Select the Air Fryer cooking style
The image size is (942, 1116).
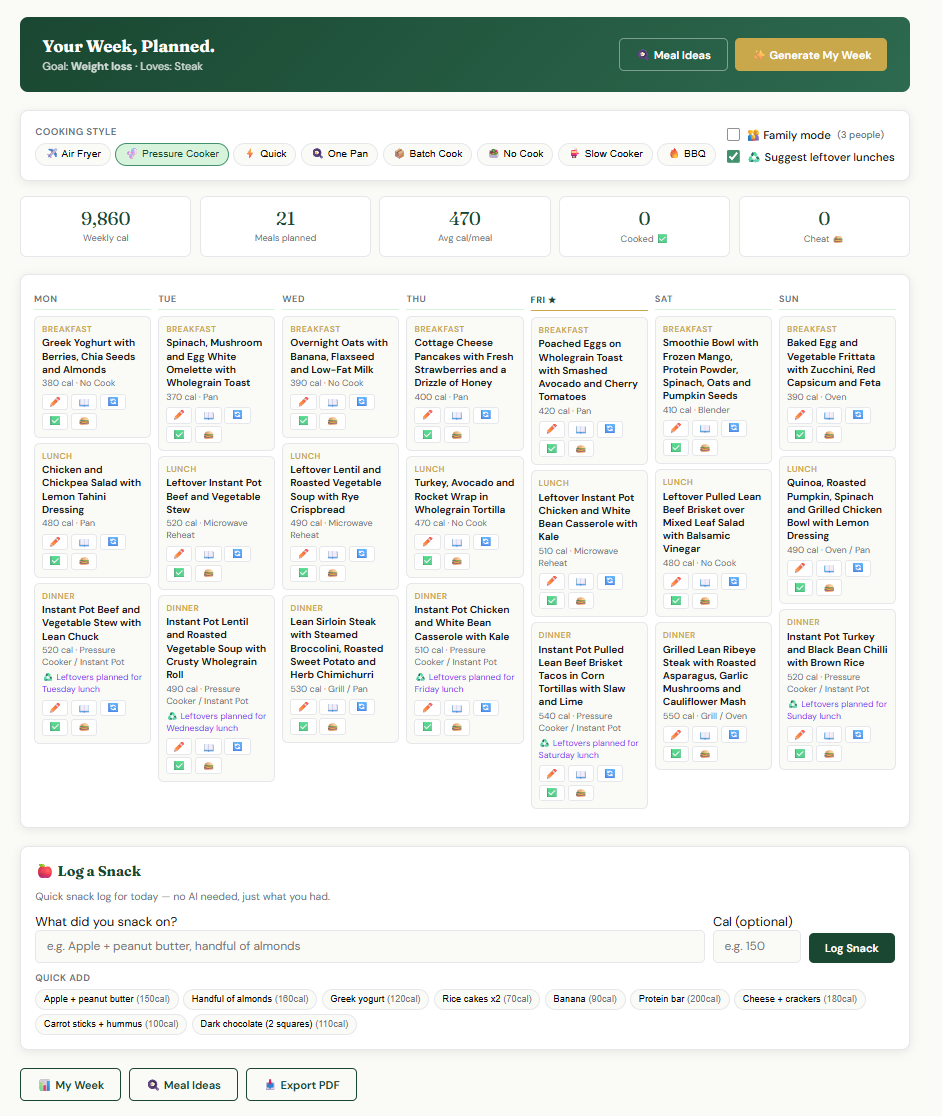click(x=73, y=154)
